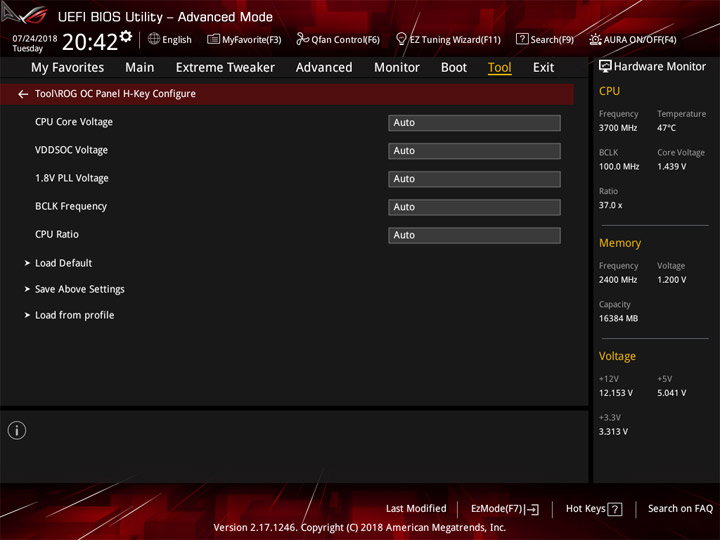Expand the Save Above Settings arrow

27,289
